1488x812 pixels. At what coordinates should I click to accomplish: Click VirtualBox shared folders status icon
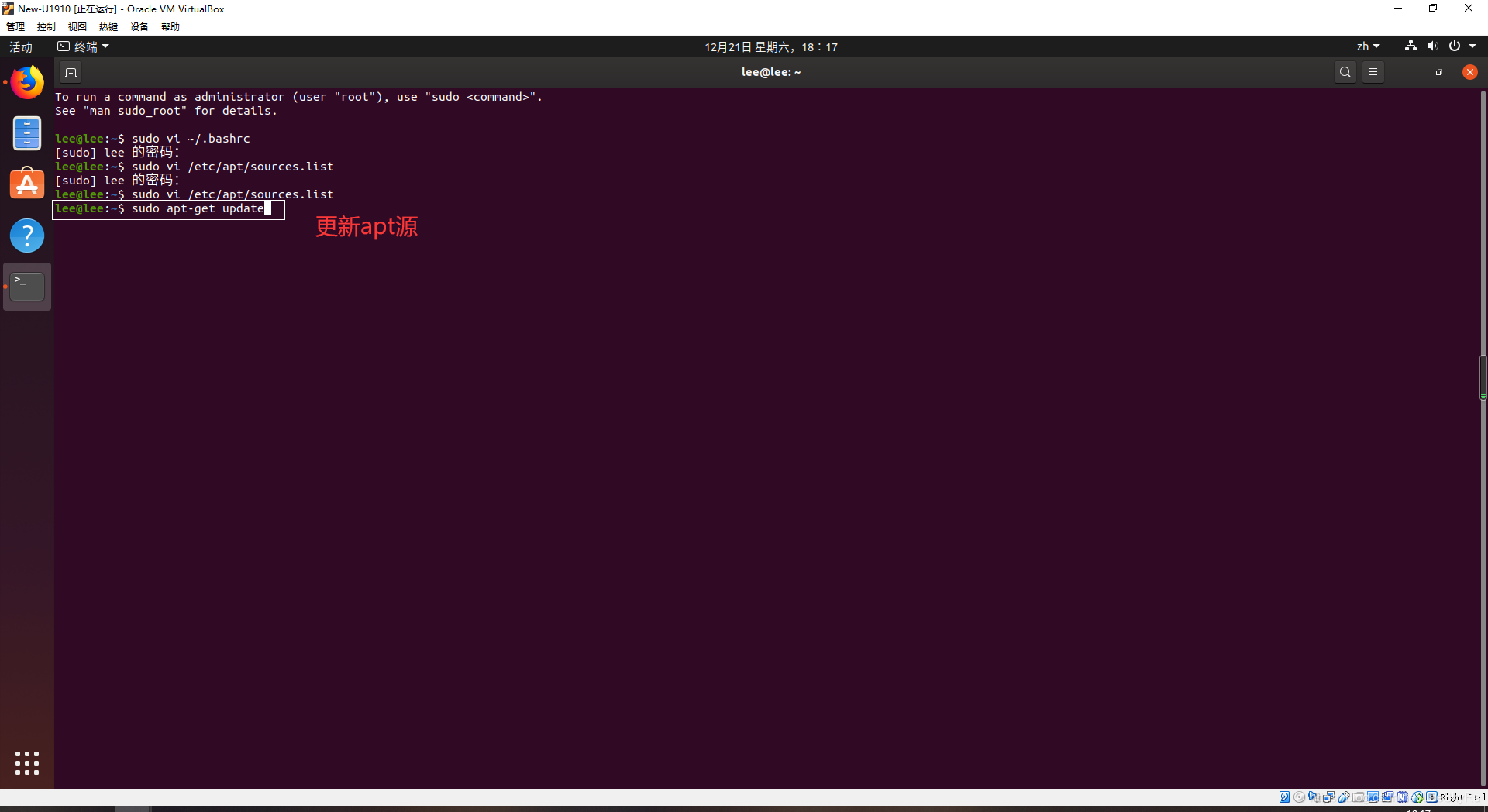click(x=1359, y=797)
